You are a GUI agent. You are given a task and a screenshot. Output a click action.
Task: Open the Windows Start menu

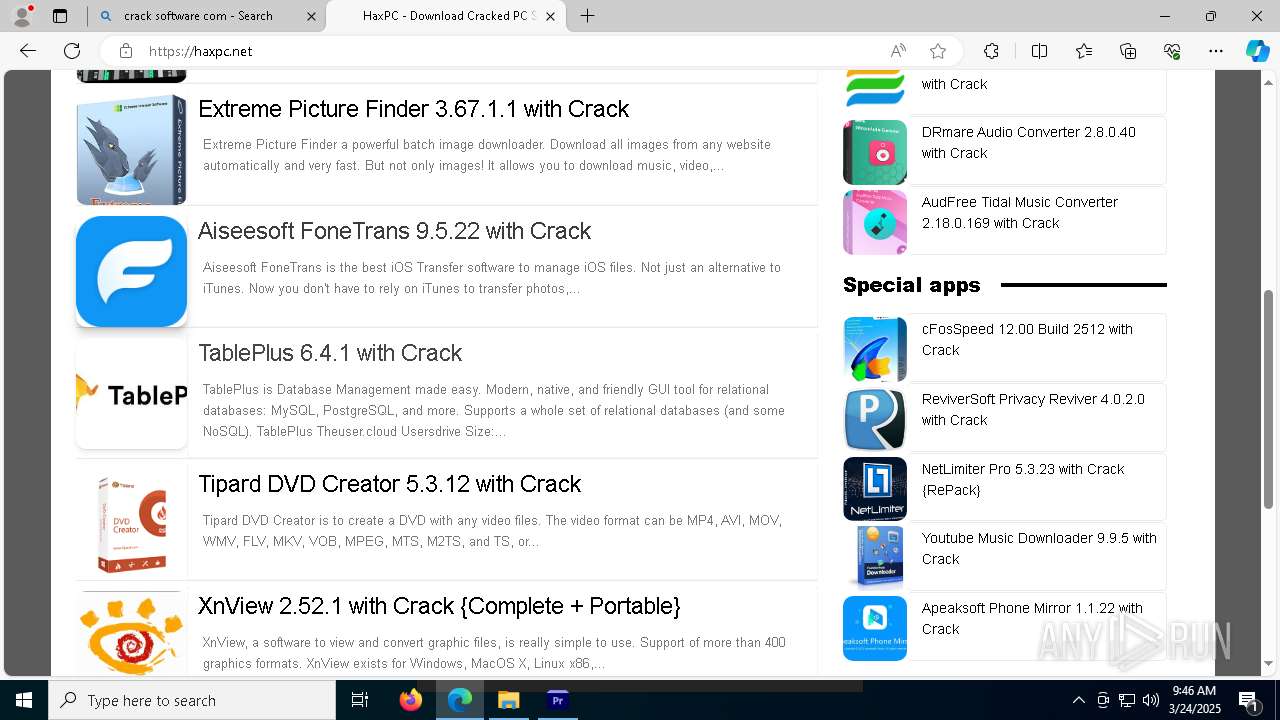click(24, 700)
